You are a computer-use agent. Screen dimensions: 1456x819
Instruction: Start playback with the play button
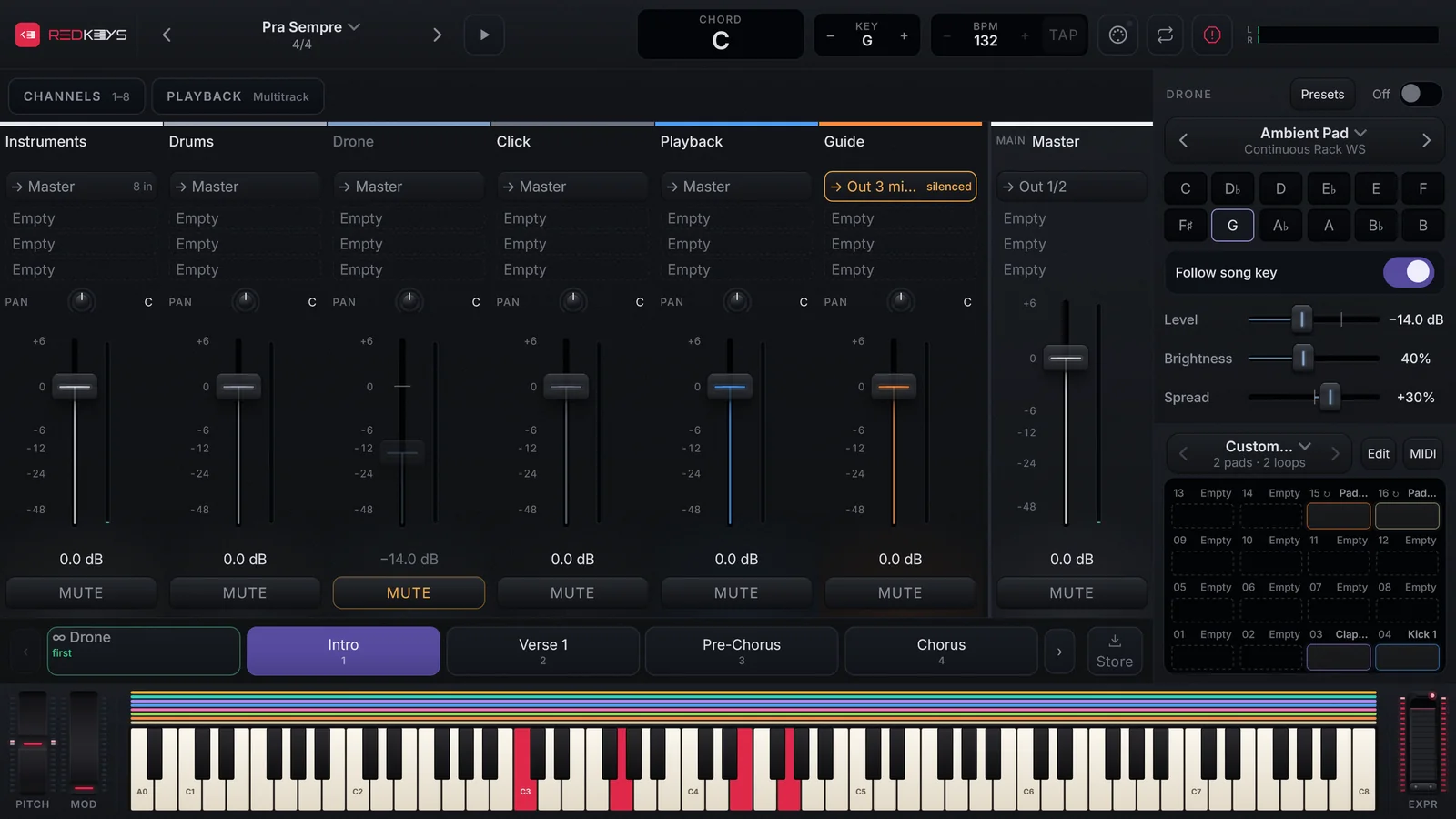coord(484,35)
